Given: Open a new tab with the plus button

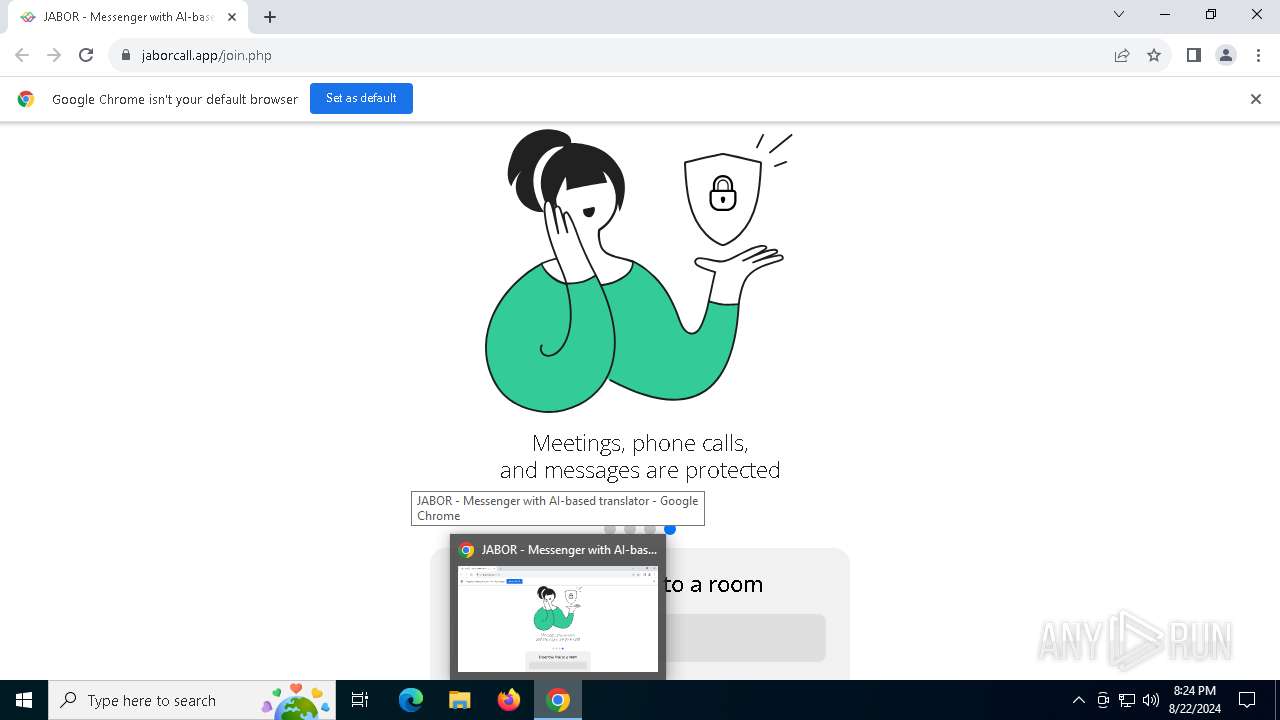Looking at the screenshot, I should [x=270, y=17].
